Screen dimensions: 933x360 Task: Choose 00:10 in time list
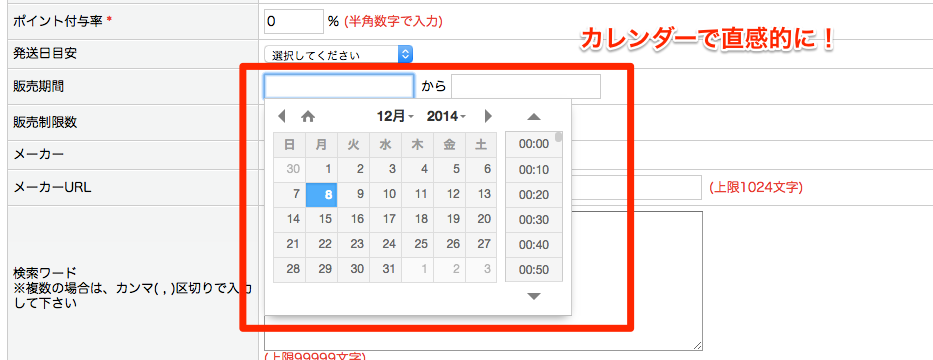(x=534, y=170)
